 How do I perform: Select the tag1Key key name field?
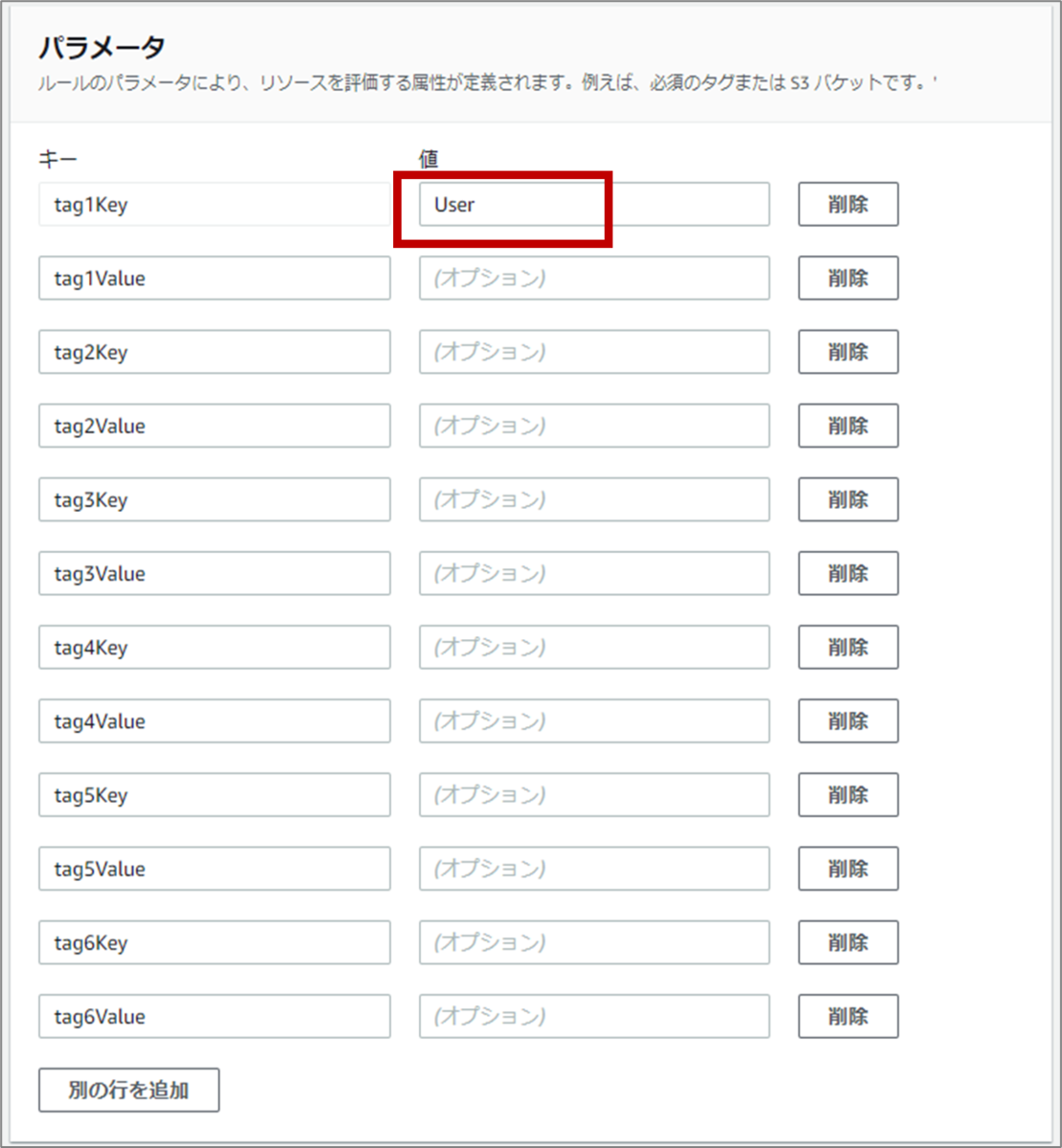tap(215, 205)
